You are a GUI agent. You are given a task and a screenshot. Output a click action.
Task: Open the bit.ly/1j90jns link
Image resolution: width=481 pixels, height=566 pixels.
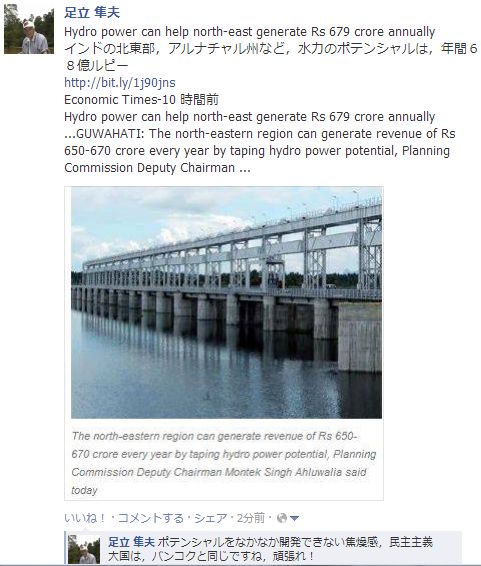pyautogui.click(x=120, y=83)
